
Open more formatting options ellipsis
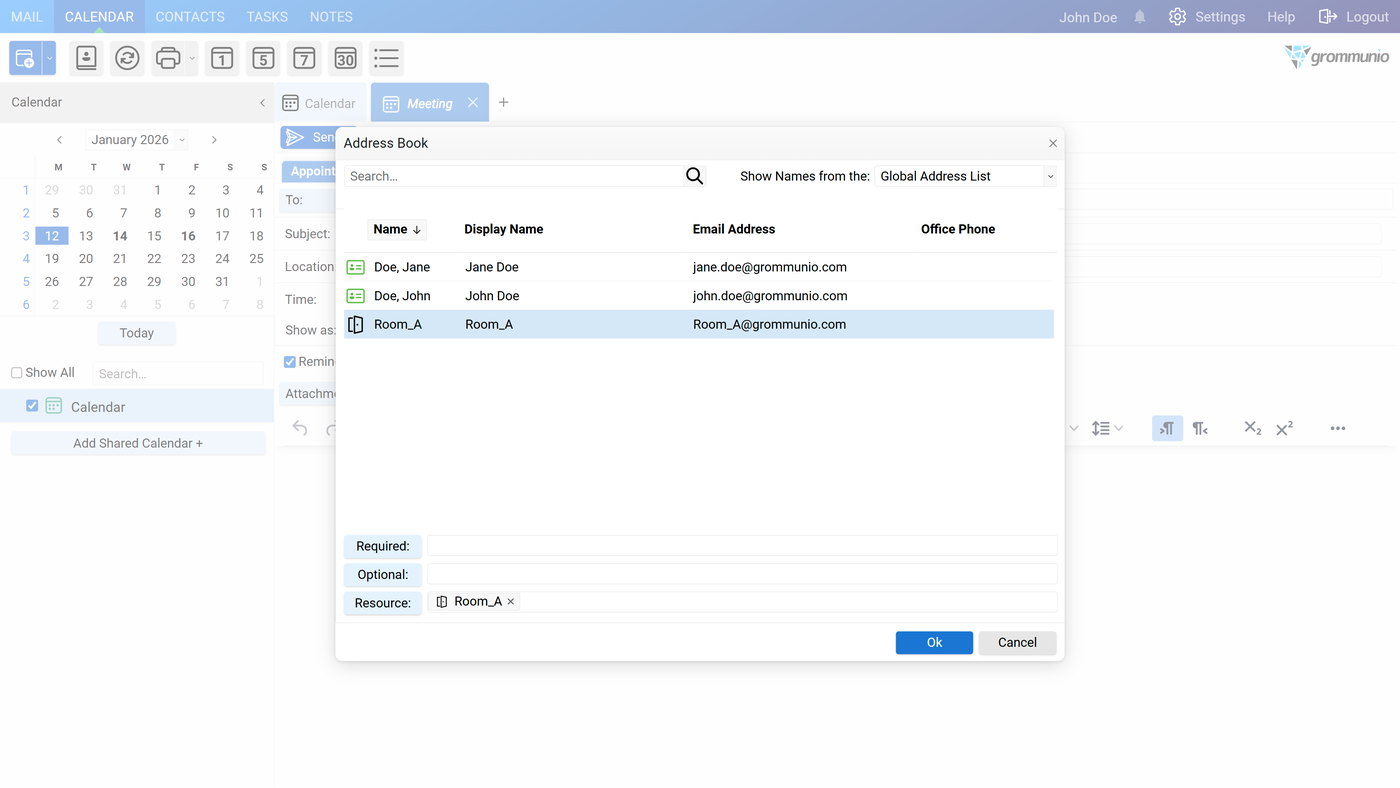click(x=1338, y=428)
